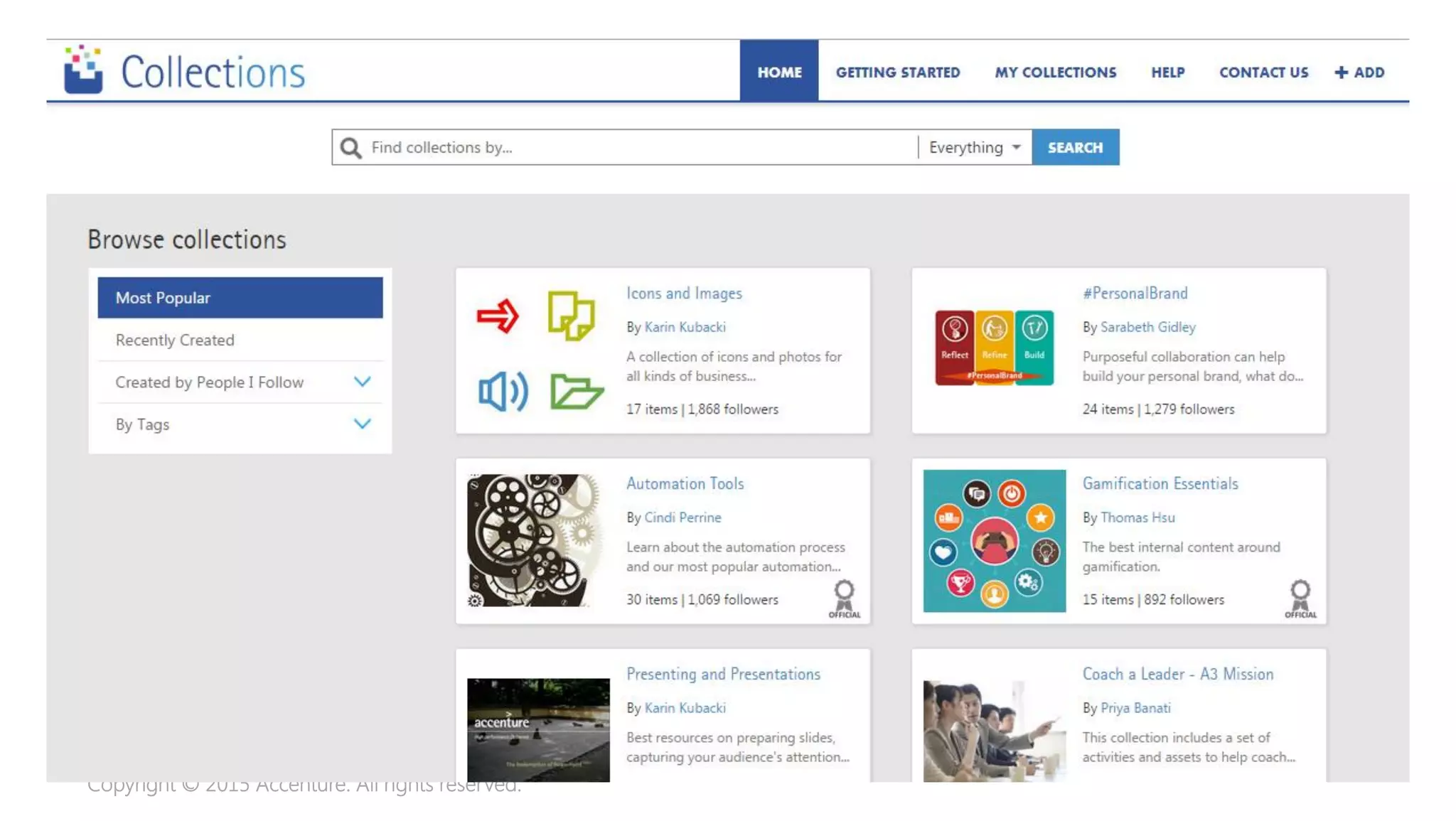The height and width of the screenshot is (821, 1456).
Task: Select Recently Created in sidebar
Action: [x=175, y=340]
